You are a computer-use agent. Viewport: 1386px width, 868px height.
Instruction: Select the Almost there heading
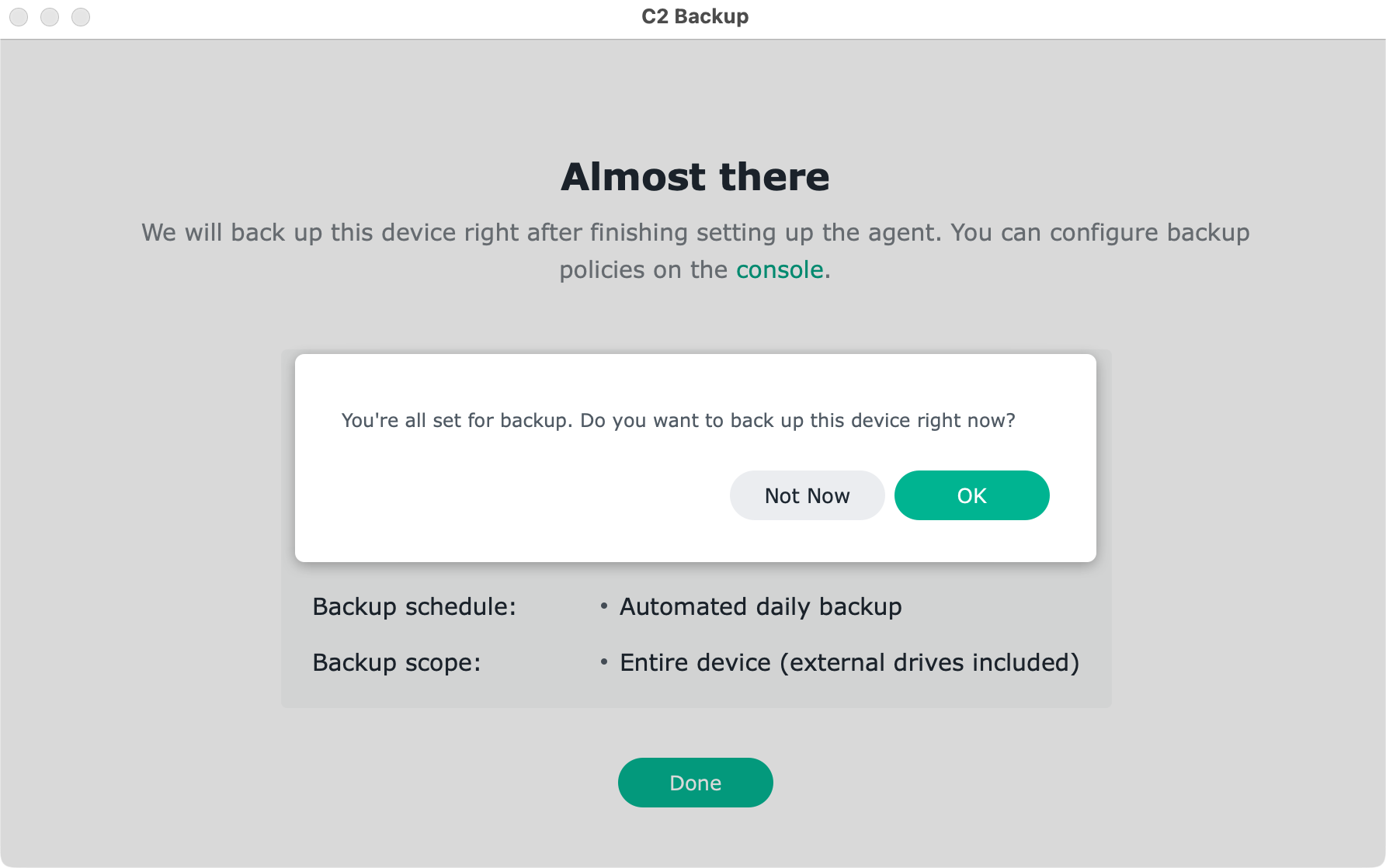[x=695, y=177]
